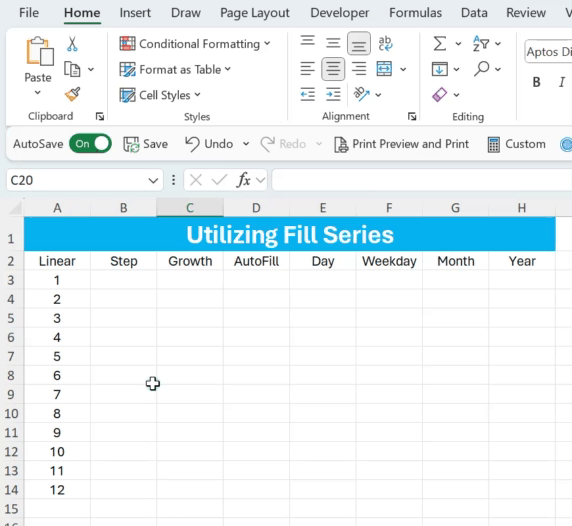Select the Growth header cell
Screen dimensions: 572x526
(x=190, y=261)
